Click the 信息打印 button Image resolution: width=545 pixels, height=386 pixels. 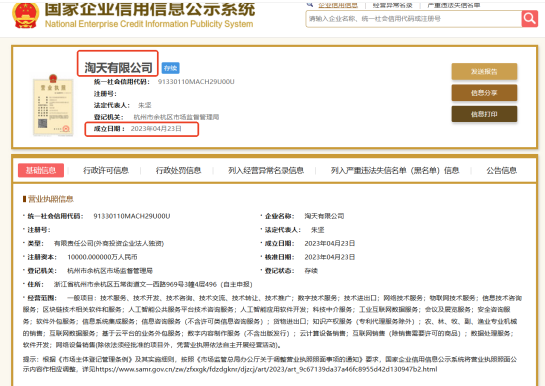pos(484,114)
